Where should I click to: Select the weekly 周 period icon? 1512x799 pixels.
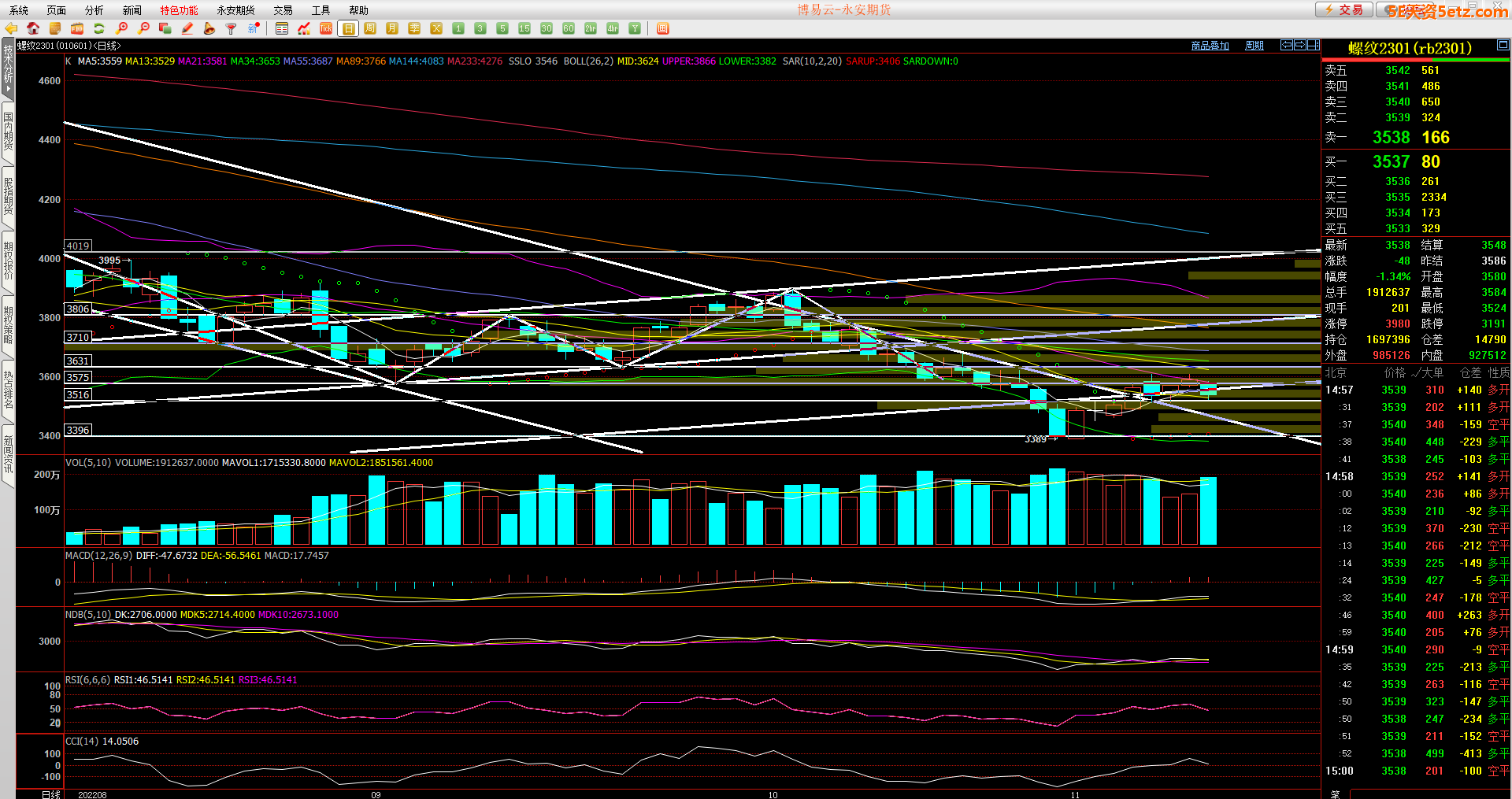(370, 28)
